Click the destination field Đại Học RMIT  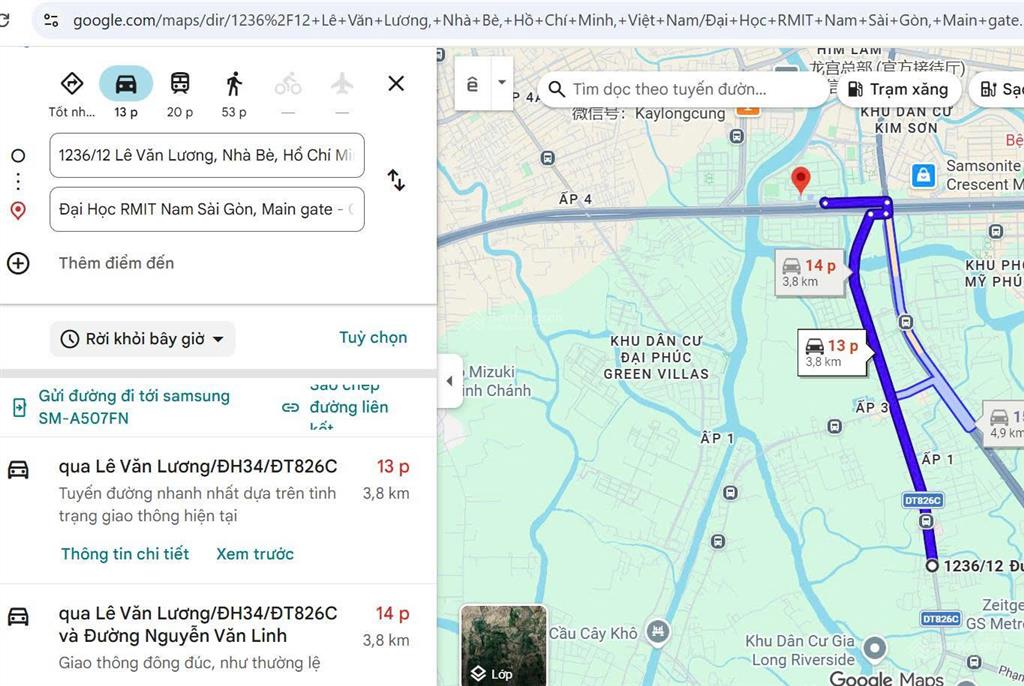click(x=207, y=210)
